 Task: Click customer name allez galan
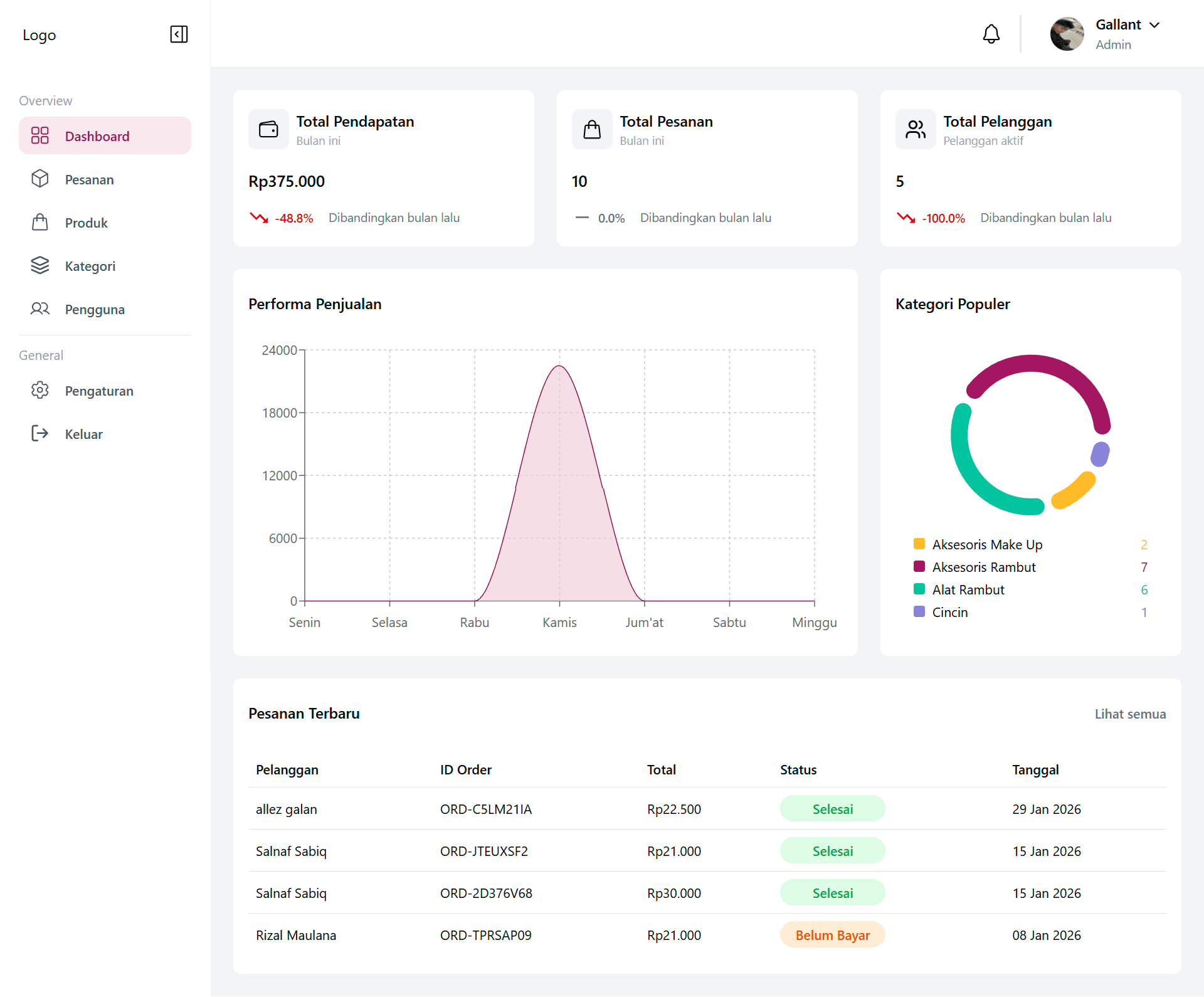tap(286, 809)
